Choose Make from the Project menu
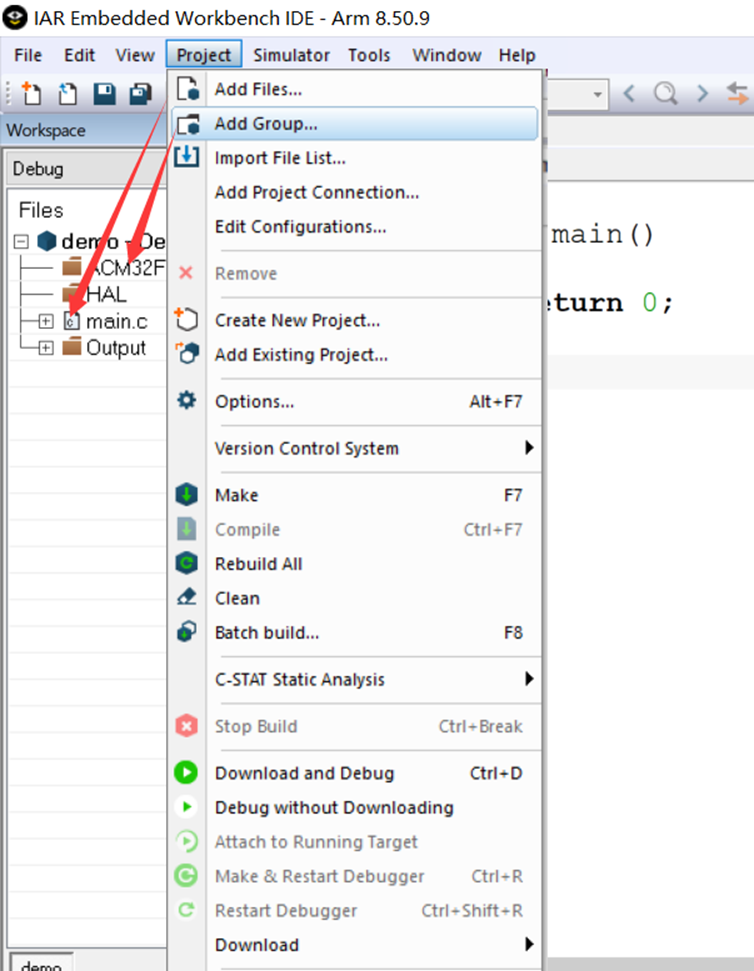 (236, 495)
